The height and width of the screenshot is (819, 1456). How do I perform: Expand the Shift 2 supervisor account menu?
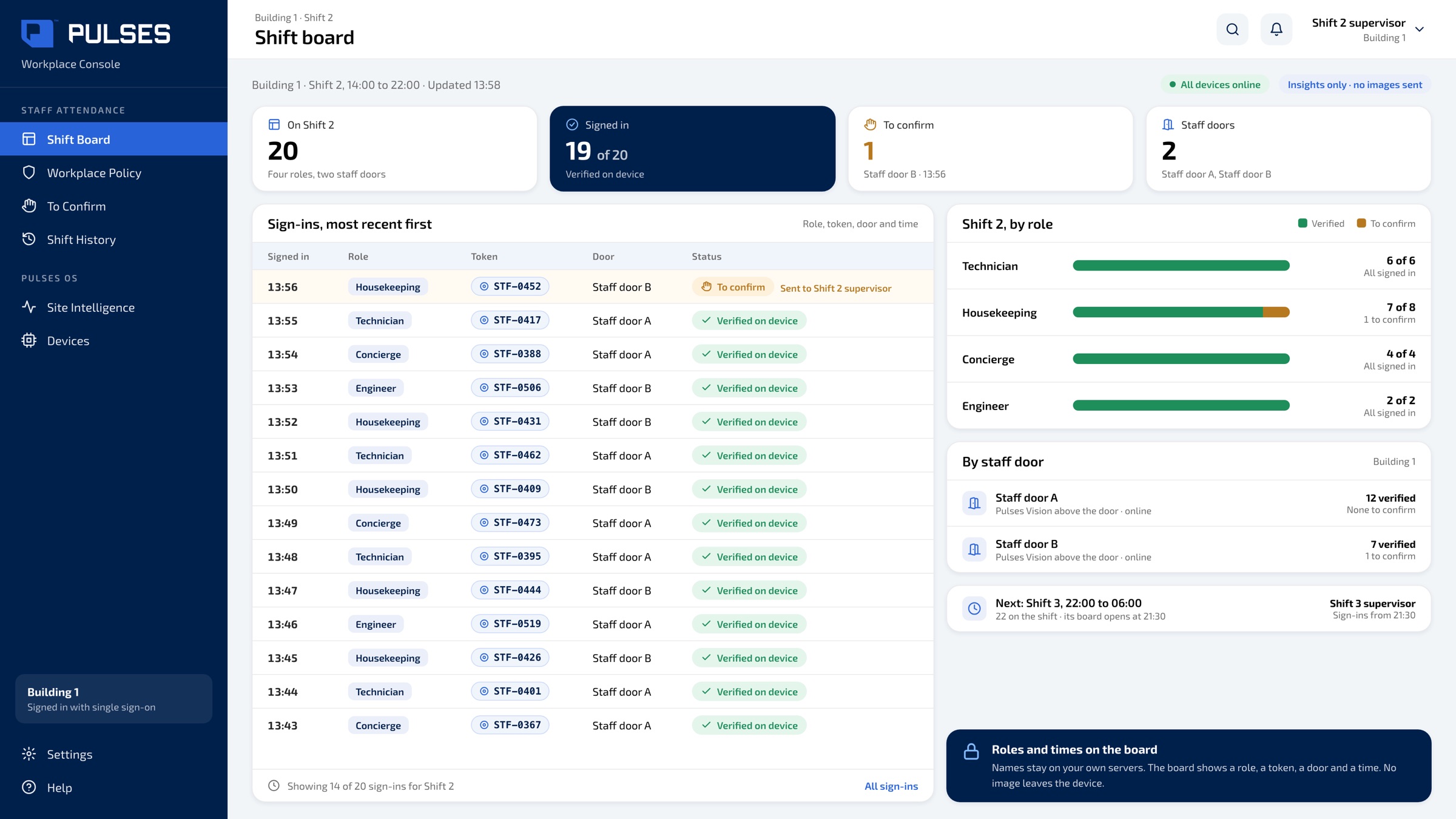(1367, 29)
